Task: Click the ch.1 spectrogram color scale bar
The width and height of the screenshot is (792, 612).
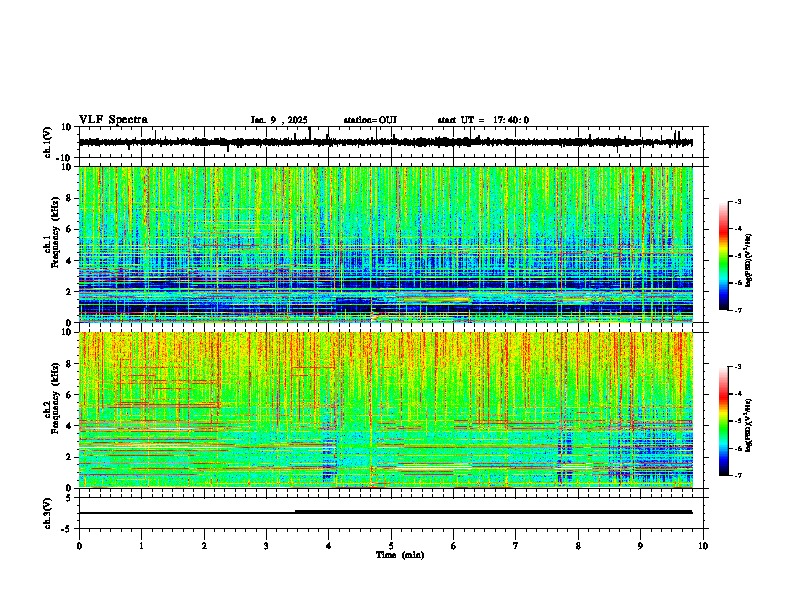Action: click(x=724, y=256)
